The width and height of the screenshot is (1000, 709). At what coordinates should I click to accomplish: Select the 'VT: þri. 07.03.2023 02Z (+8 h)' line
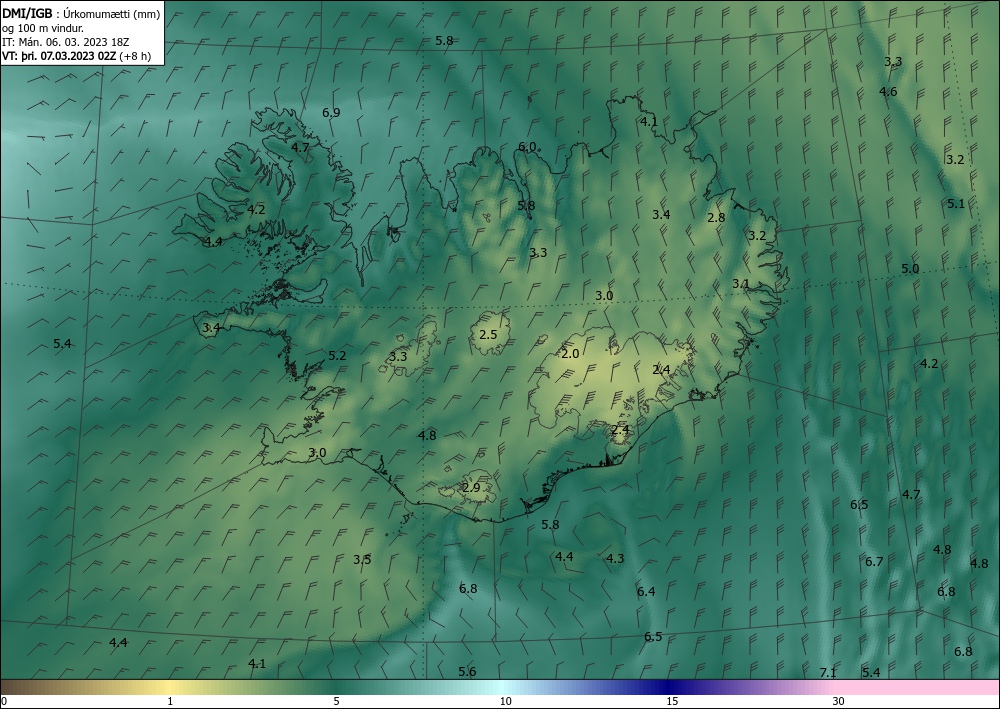pyautogui.click(x=77, y=55)
